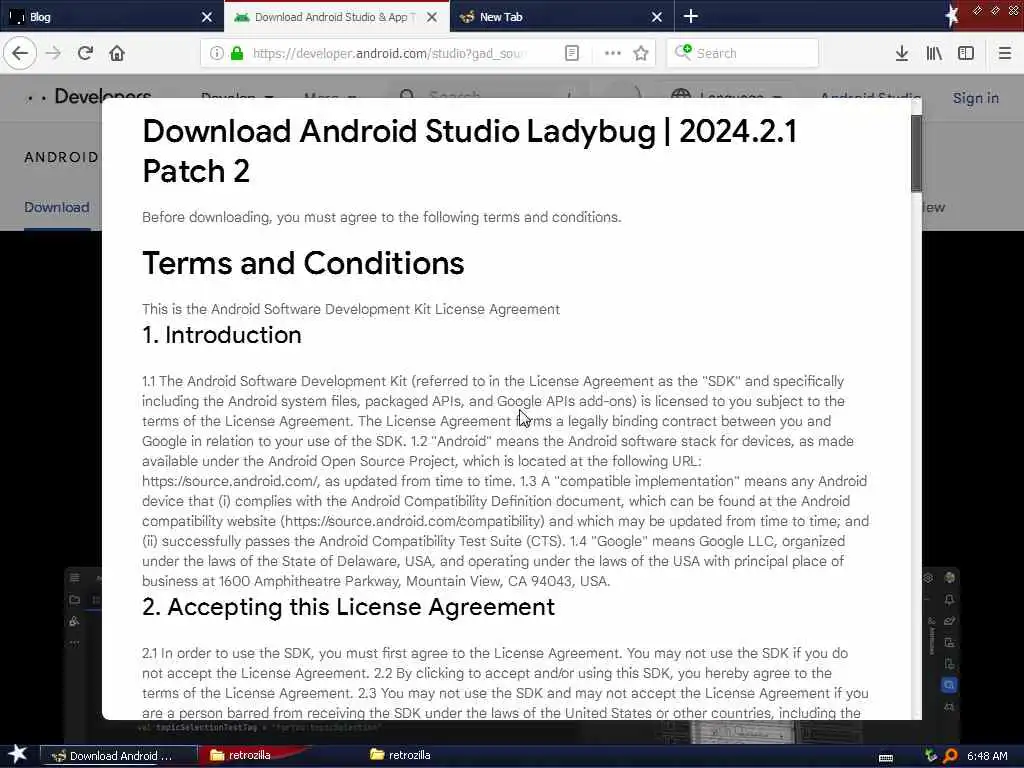Close the Download Android Studio tab
This screenshot has height=768, width=1024.
pyautogui.click(x=432, y=17)
